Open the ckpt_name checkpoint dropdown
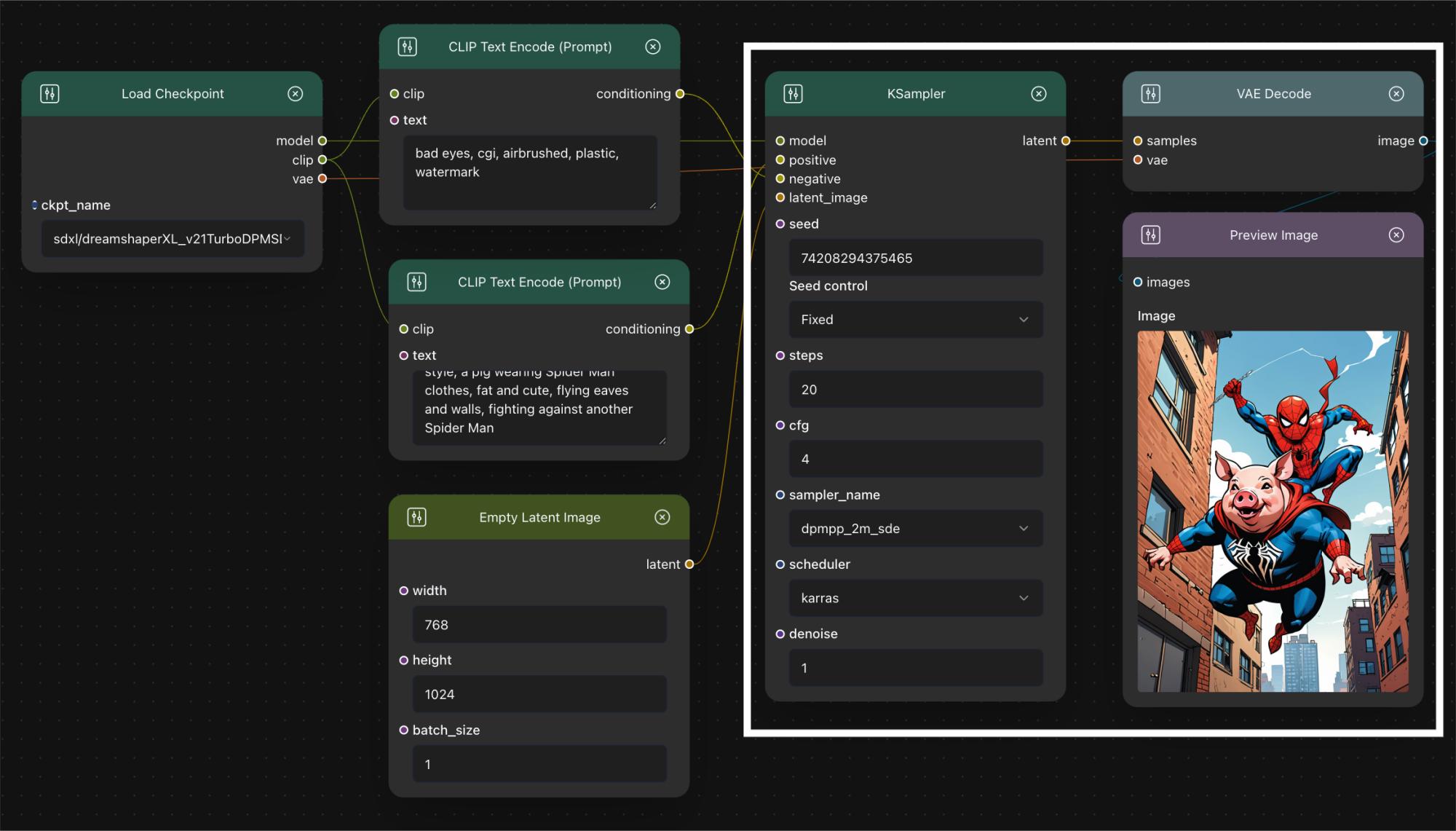Screen dimensions: 1456x831 (173, 239)
